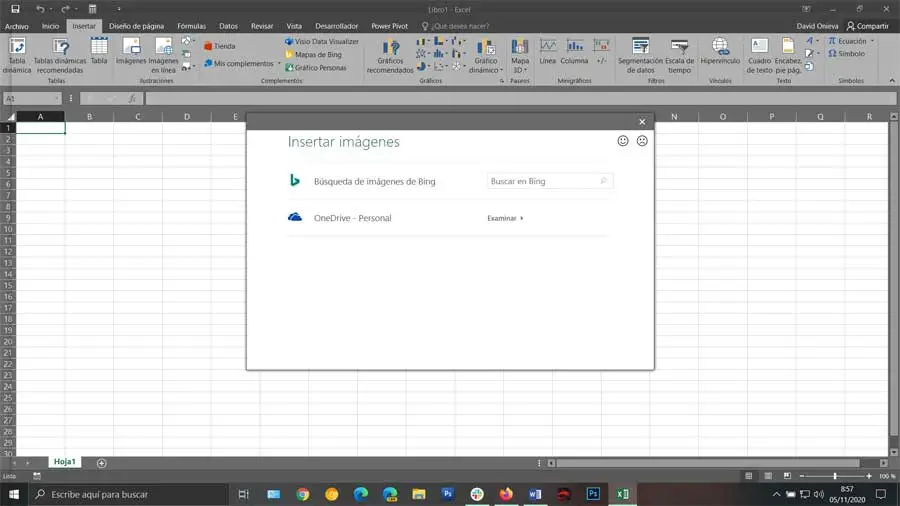900x506 pixels.
Task: Click the ¿Qué desea hacer? box
Action: [x=459, y=26]
